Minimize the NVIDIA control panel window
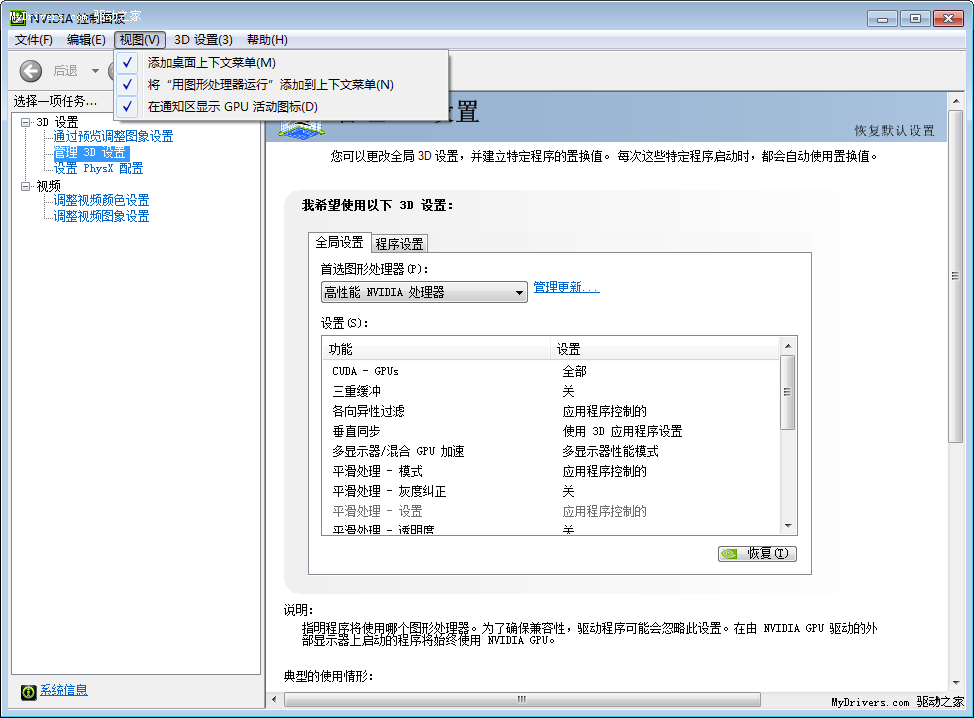 (882, 19)
